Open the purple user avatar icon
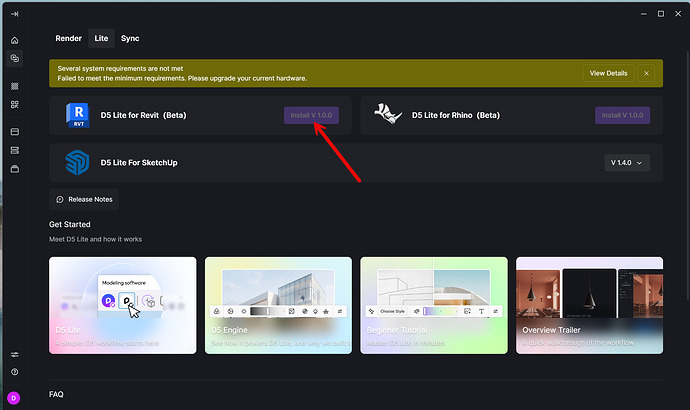Screen dimensions: 690x410 pyautogui.click(x=14, y=398)
